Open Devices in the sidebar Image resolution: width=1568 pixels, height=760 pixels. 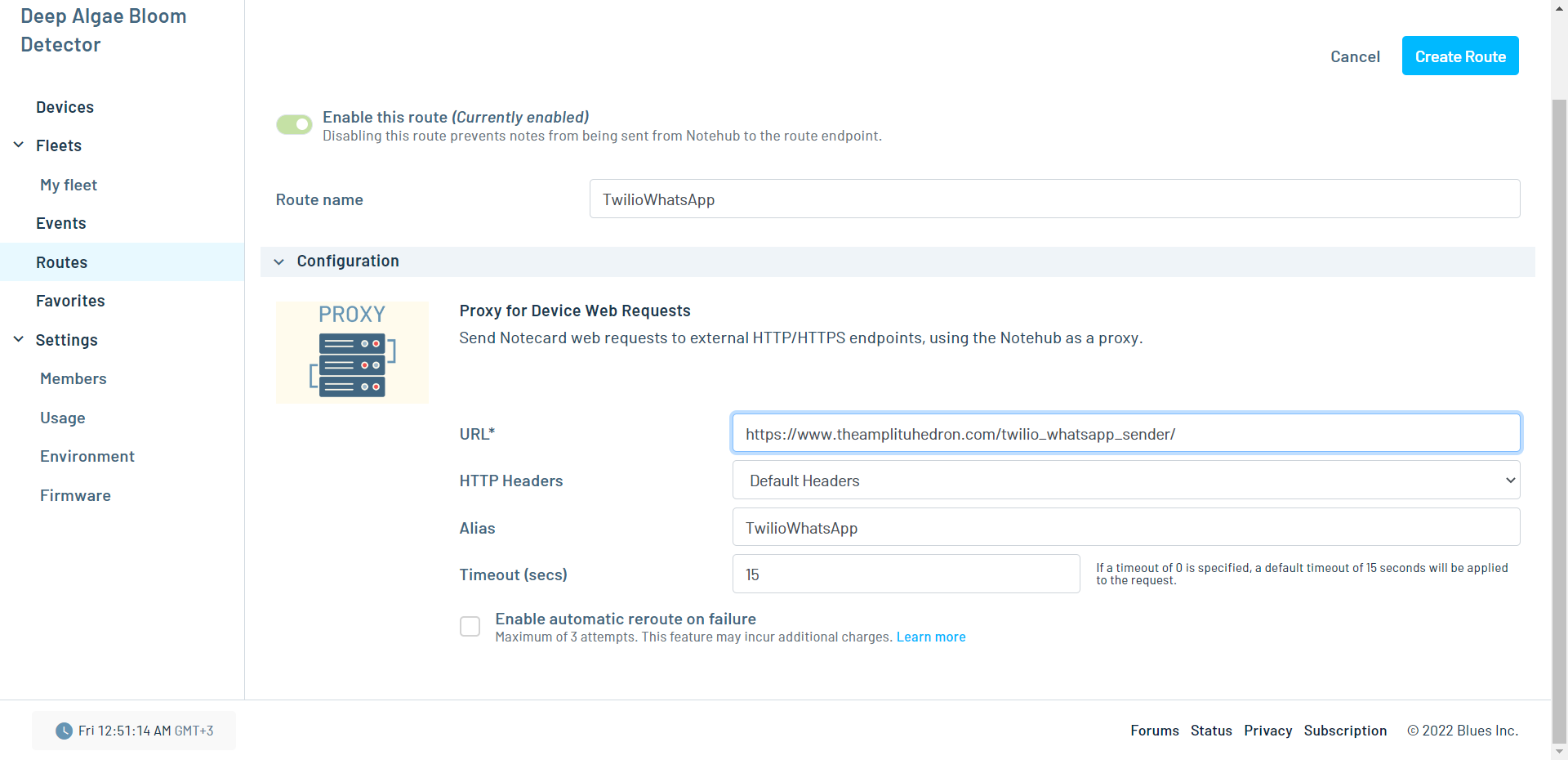(x=65, y=107)
